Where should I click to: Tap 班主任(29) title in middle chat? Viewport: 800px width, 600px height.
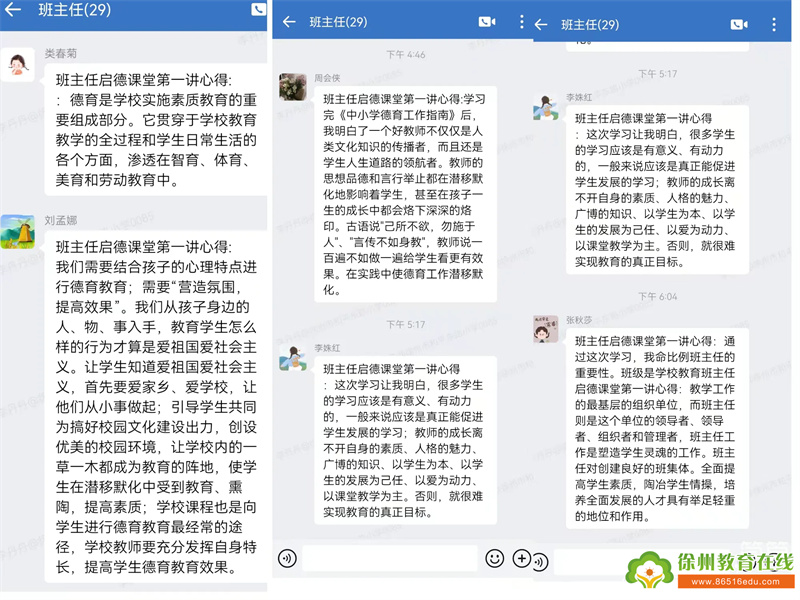pos(338,22)
